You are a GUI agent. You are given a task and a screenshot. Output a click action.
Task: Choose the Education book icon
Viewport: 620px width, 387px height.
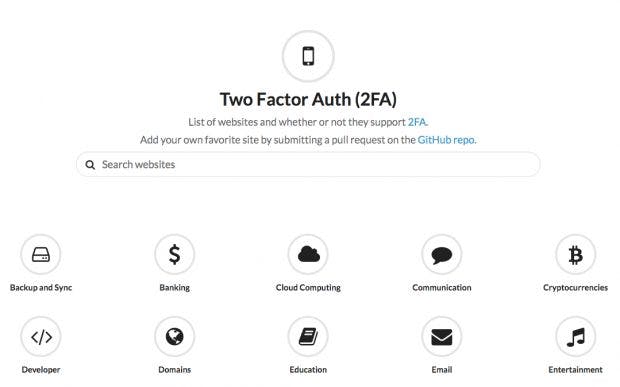click(x=308, y=337)
